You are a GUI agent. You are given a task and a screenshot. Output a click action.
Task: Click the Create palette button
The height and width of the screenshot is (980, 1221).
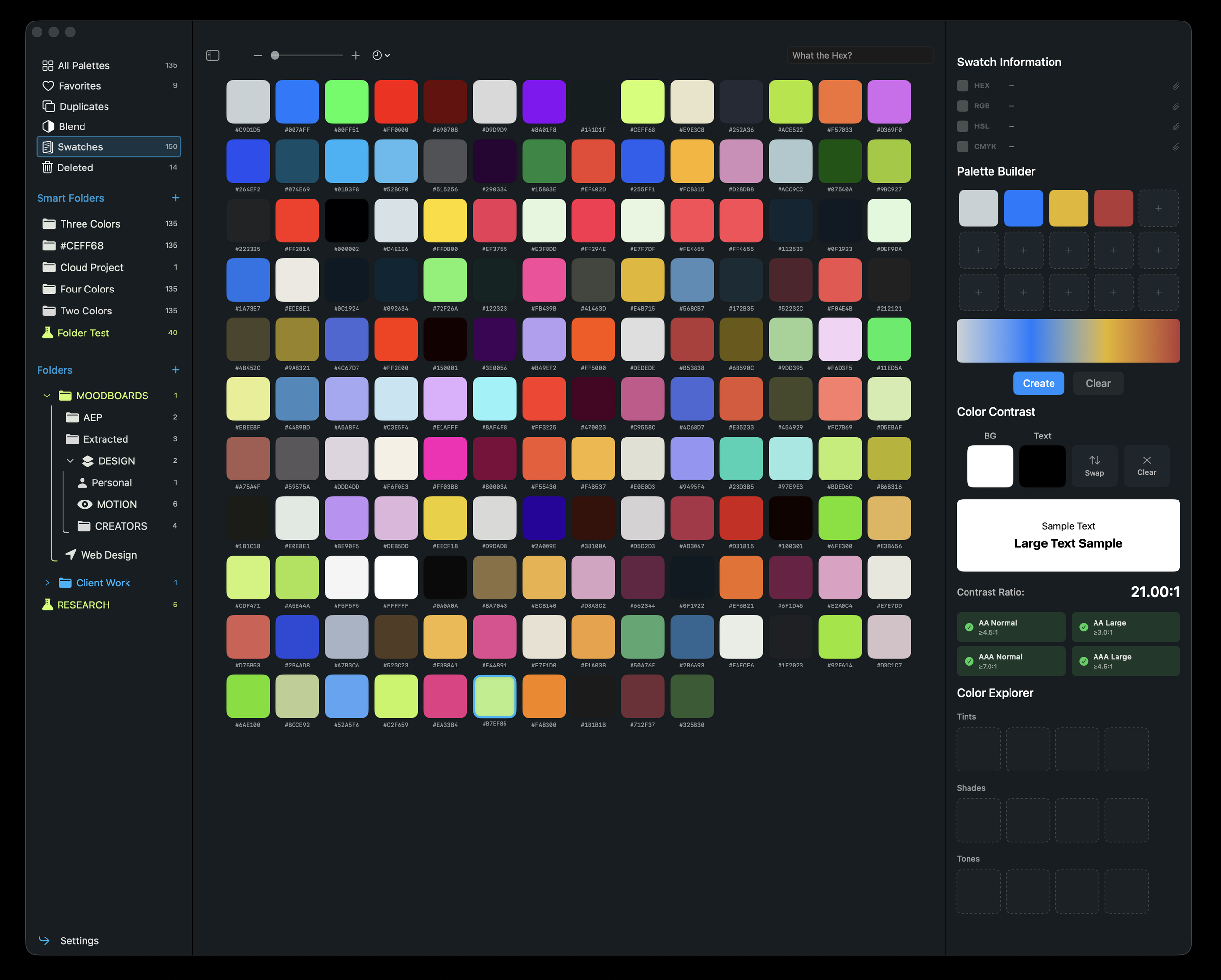point(1038,383)
